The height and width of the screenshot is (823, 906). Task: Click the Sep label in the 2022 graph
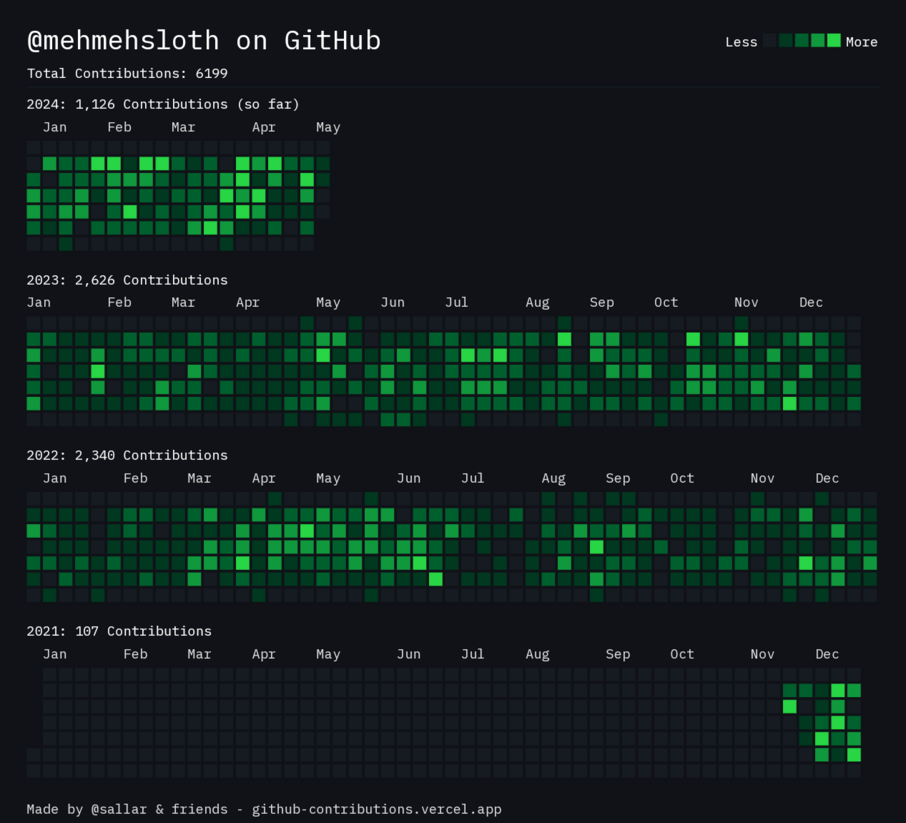click(x=618, y=478)
